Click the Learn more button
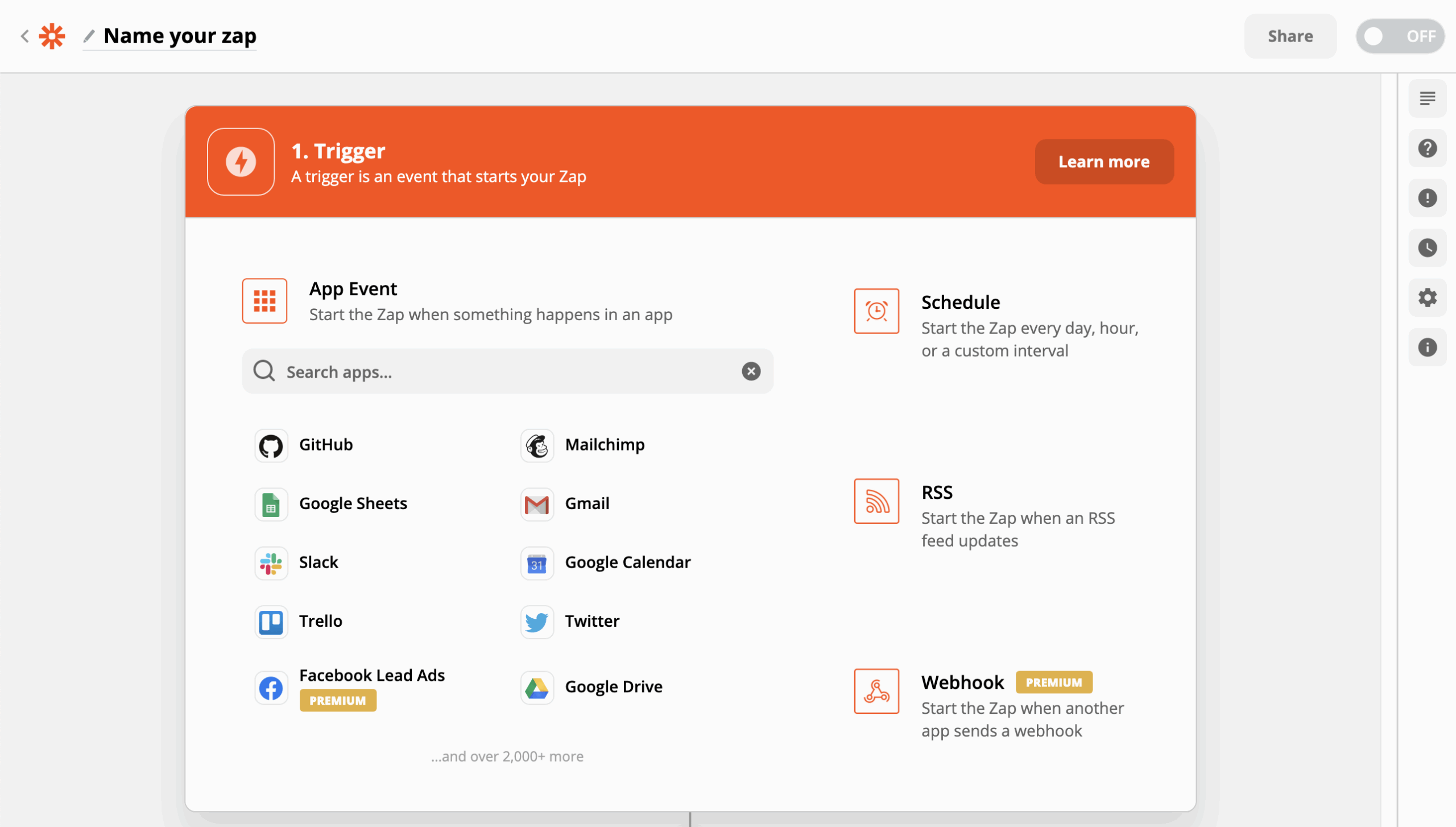 pos(1104,162)
